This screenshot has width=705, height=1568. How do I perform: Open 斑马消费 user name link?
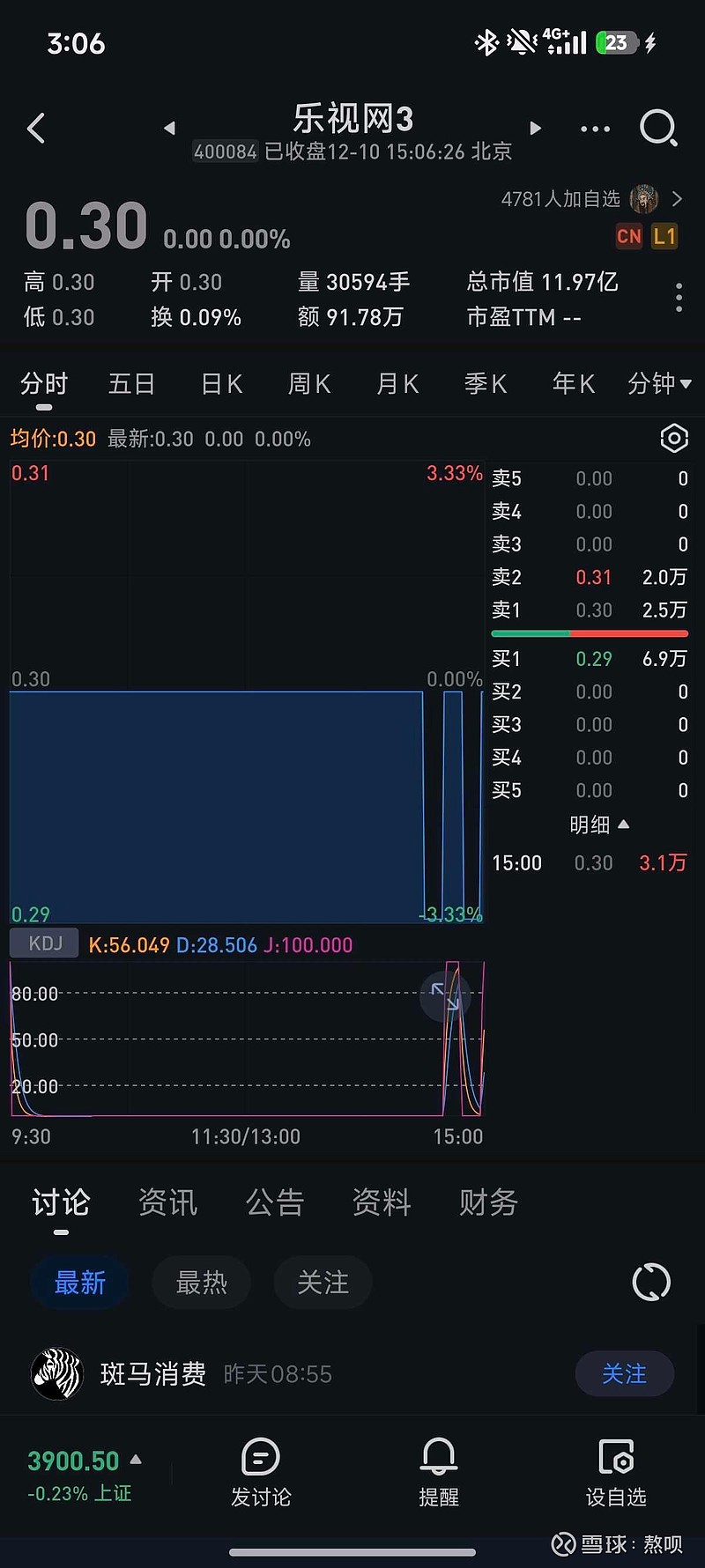(x=153, y=1374)
